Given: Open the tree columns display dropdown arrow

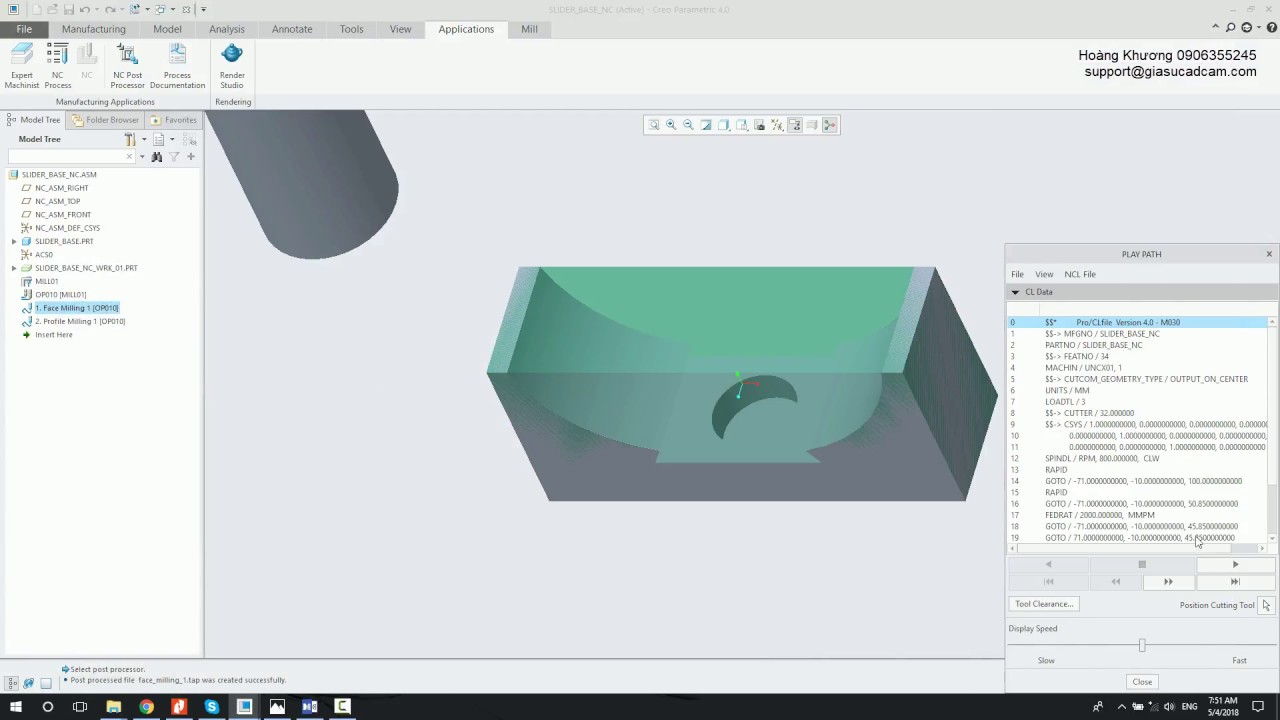Looking at the screenshot, I should click(172, 140).
